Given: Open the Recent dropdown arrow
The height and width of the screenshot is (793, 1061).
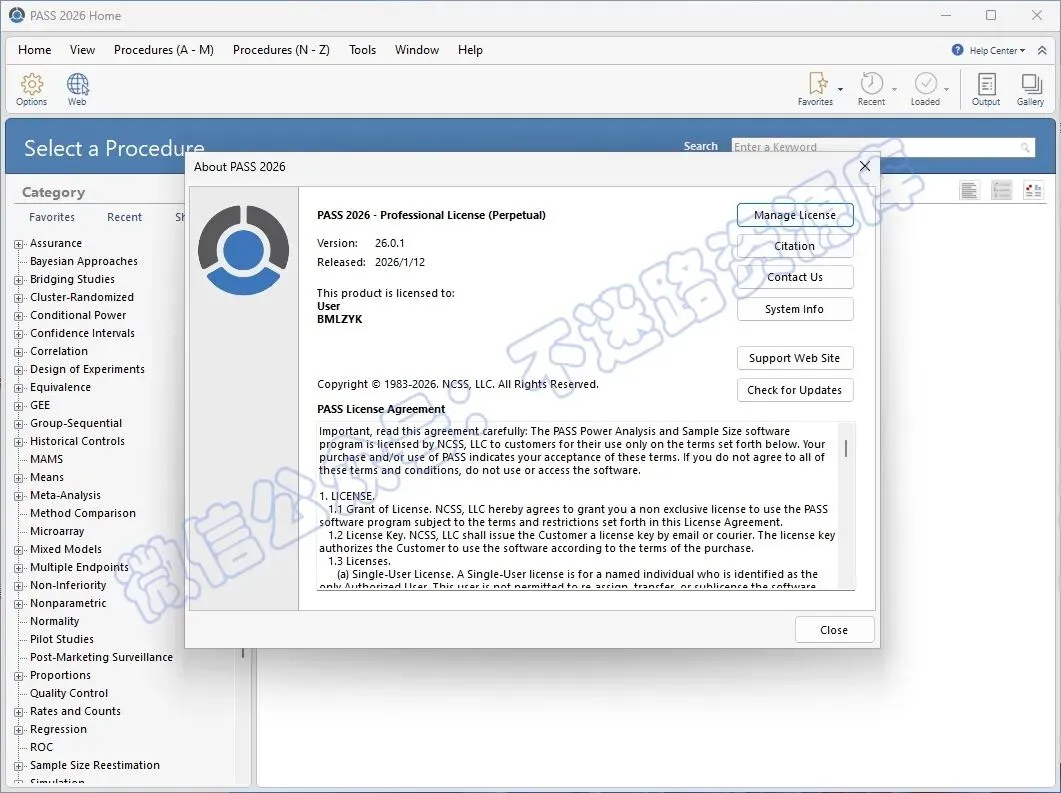Looking at the screenshot, I should 894,89.
